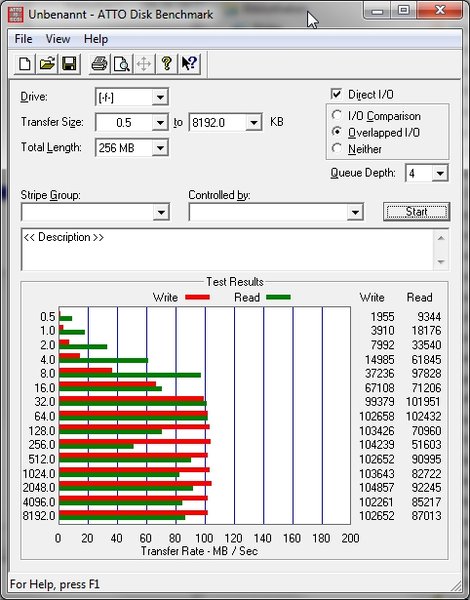
Task: Click the read value 102432
Action: click(423, 416)
